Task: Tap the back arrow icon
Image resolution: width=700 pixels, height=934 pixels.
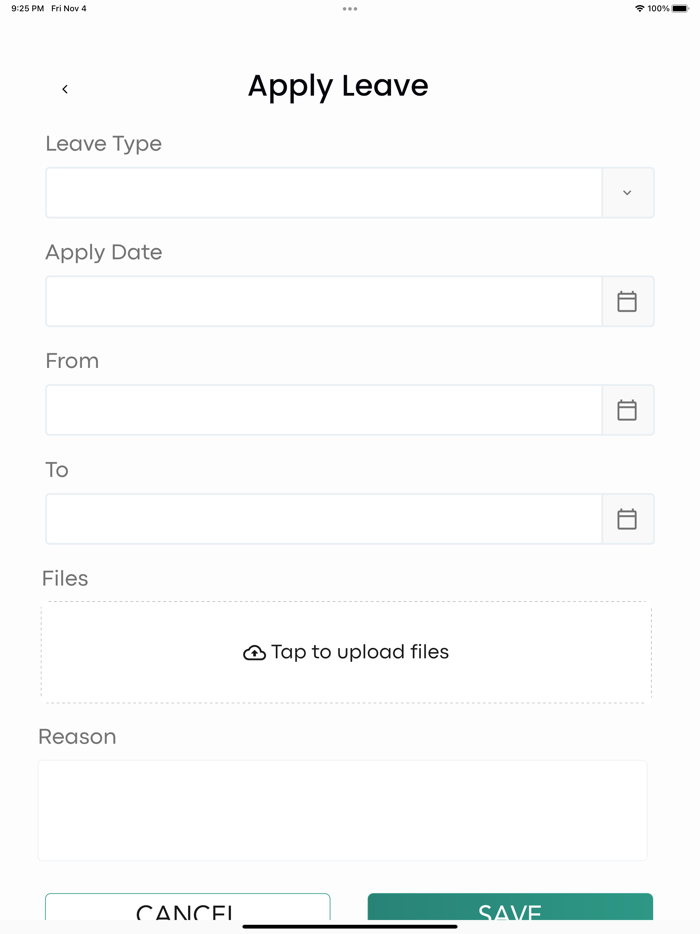Action: (65, 89)
